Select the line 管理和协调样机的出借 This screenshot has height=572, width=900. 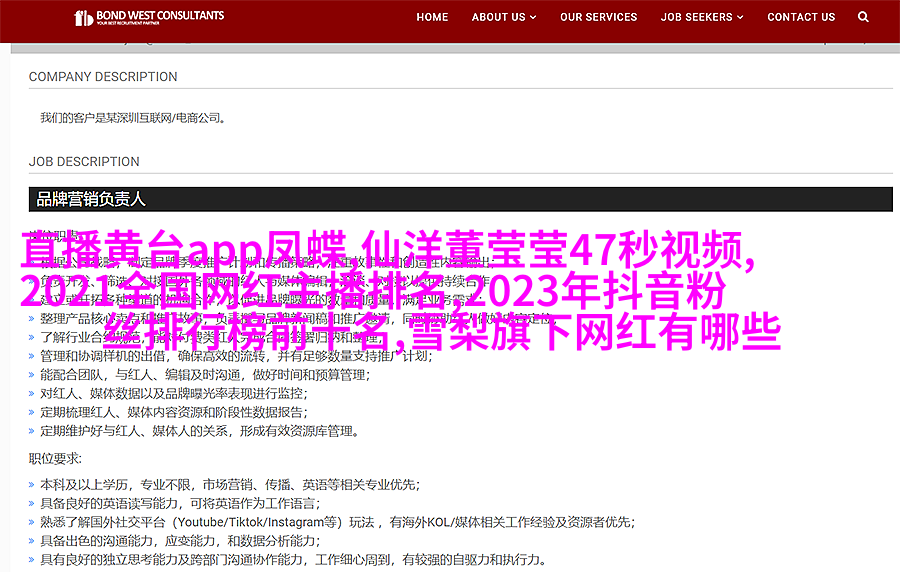[x=236, y=356]
